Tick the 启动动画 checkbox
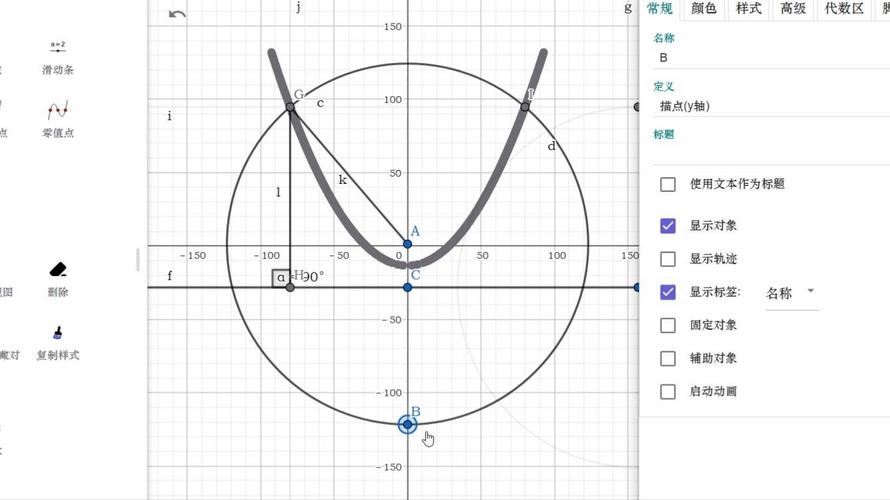The width and height of the screenshot is (890, 500). point(668,391)
